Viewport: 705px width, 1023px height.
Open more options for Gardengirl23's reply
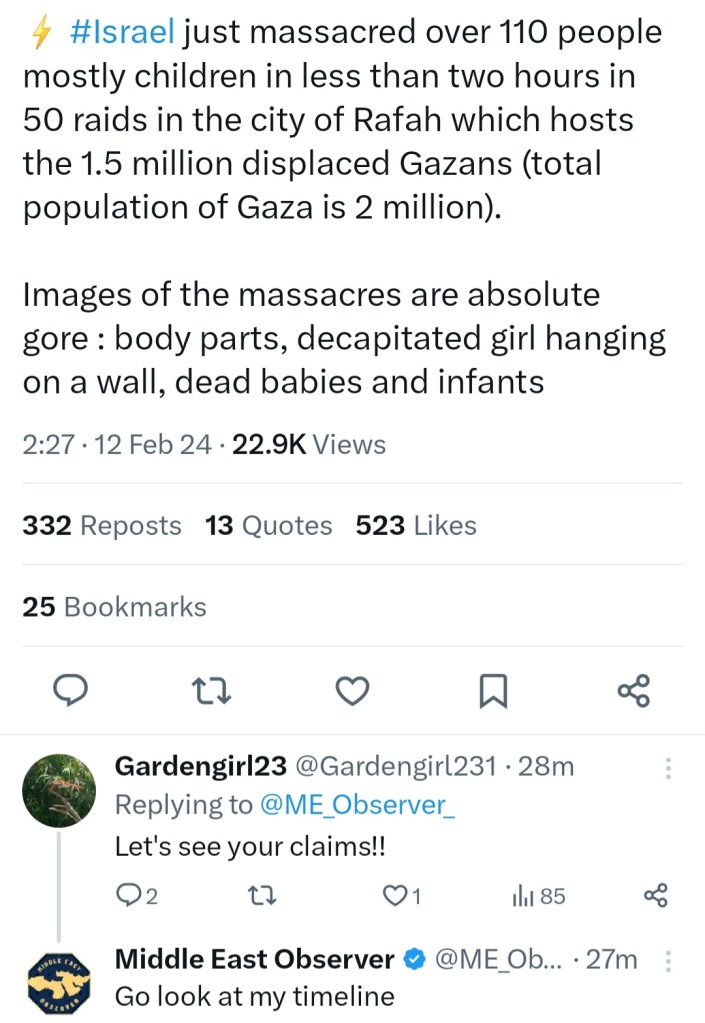coord(668,767)
